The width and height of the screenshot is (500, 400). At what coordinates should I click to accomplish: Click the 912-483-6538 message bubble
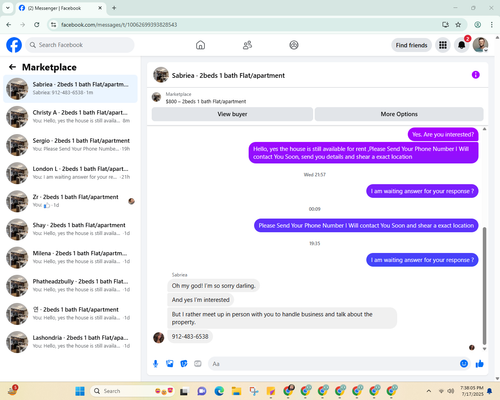[190, 337]
